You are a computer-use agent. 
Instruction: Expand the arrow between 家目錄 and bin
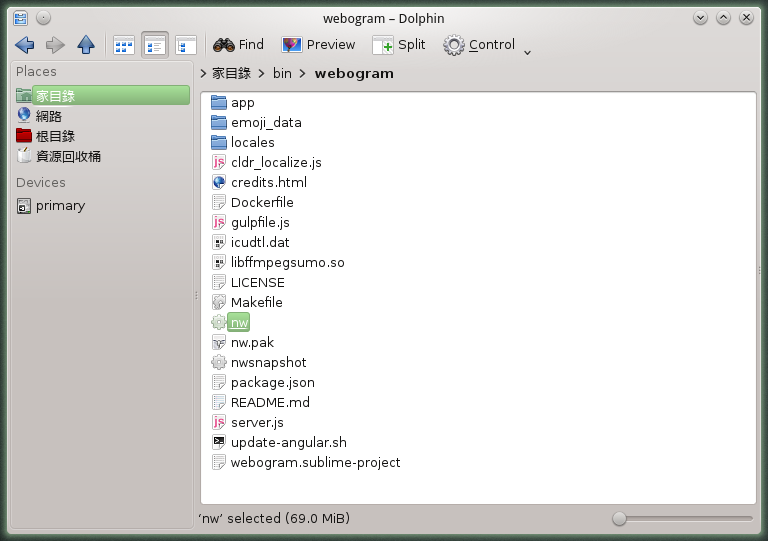(262, 73)
